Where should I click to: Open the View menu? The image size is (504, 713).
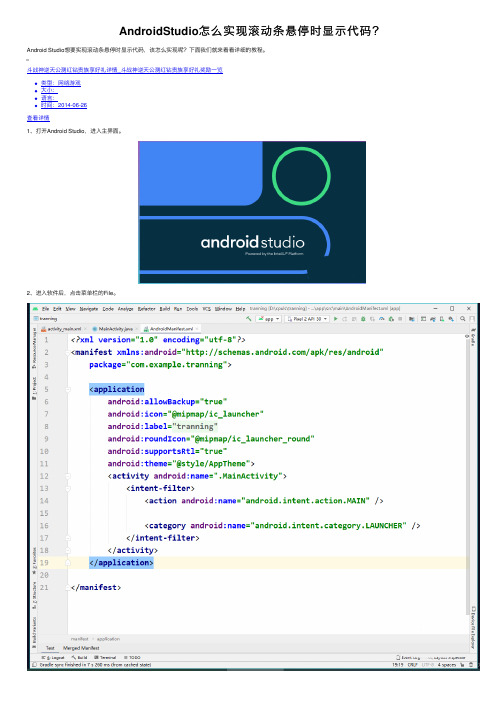pos(71,309)
